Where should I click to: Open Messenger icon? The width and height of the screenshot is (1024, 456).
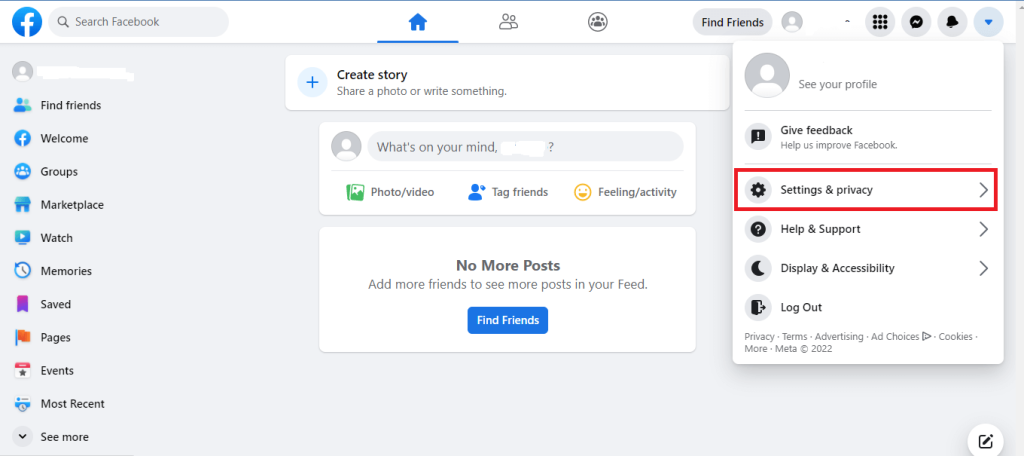pos(916,22)
